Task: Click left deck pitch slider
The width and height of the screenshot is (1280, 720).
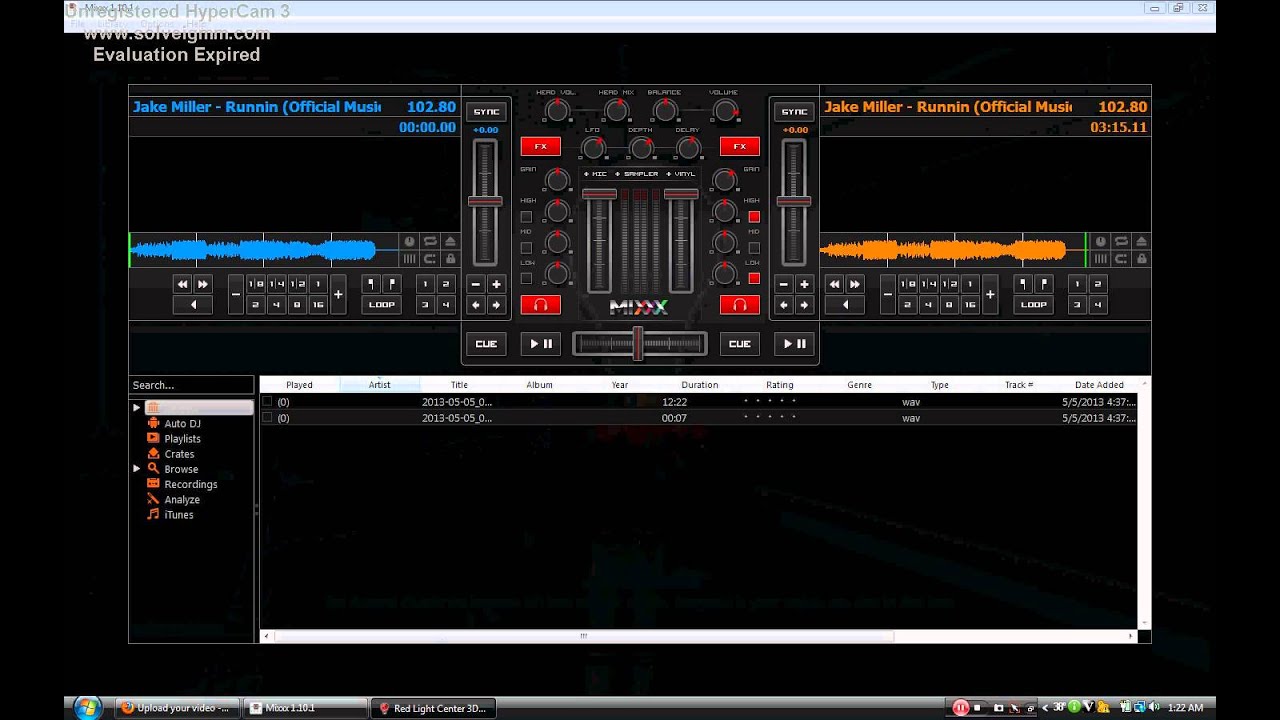Action: point(485,203)
